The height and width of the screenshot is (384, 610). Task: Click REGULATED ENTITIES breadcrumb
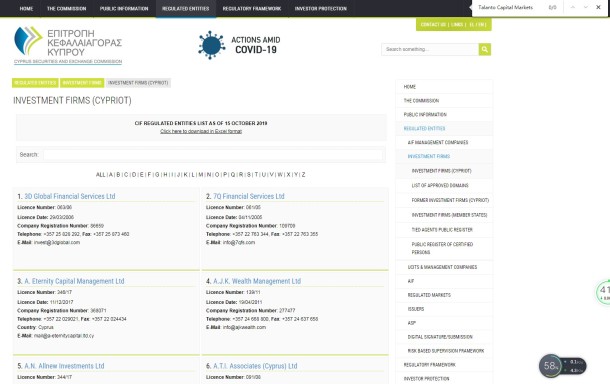(x=35, y=83)
